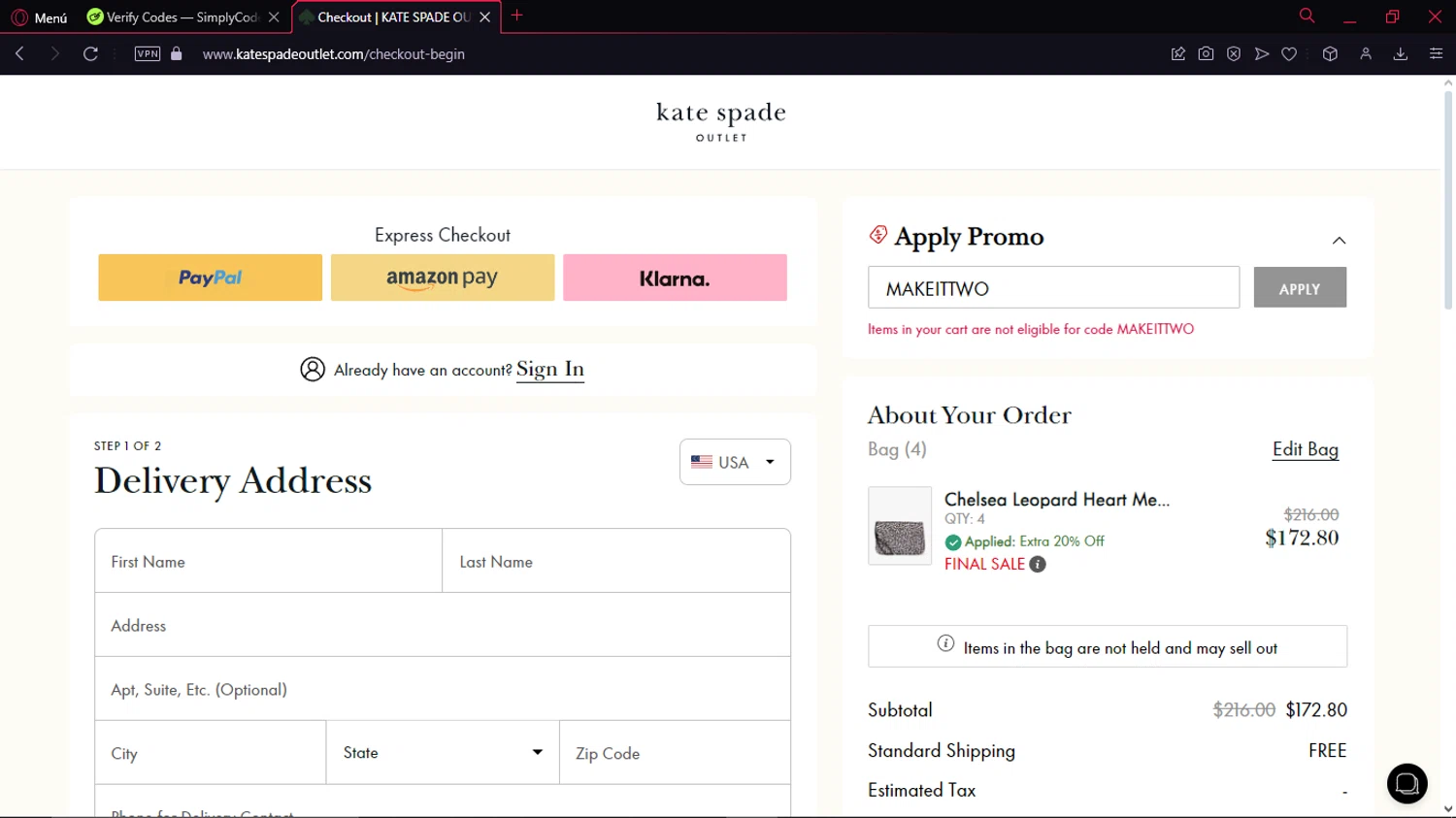Image resolution: width=1456 pixels, height=818 pixels.
Task: Click the Applied: Extra 20% Off text
Action: pyautogui.click(x=1035, y=541)
